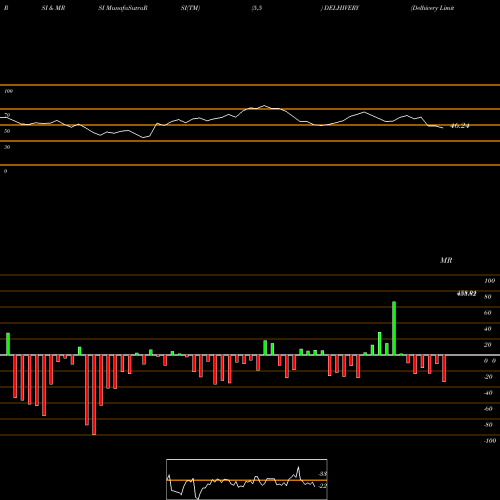Open the mini overview chart thumbnail
This screenshot has height=500, width=500.
click(x=247, y=479)
